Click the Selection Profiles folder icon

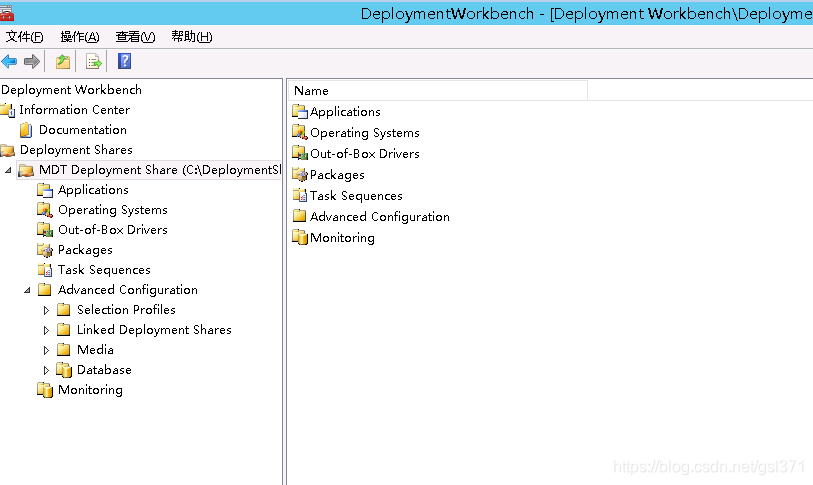tap(64, 310)
